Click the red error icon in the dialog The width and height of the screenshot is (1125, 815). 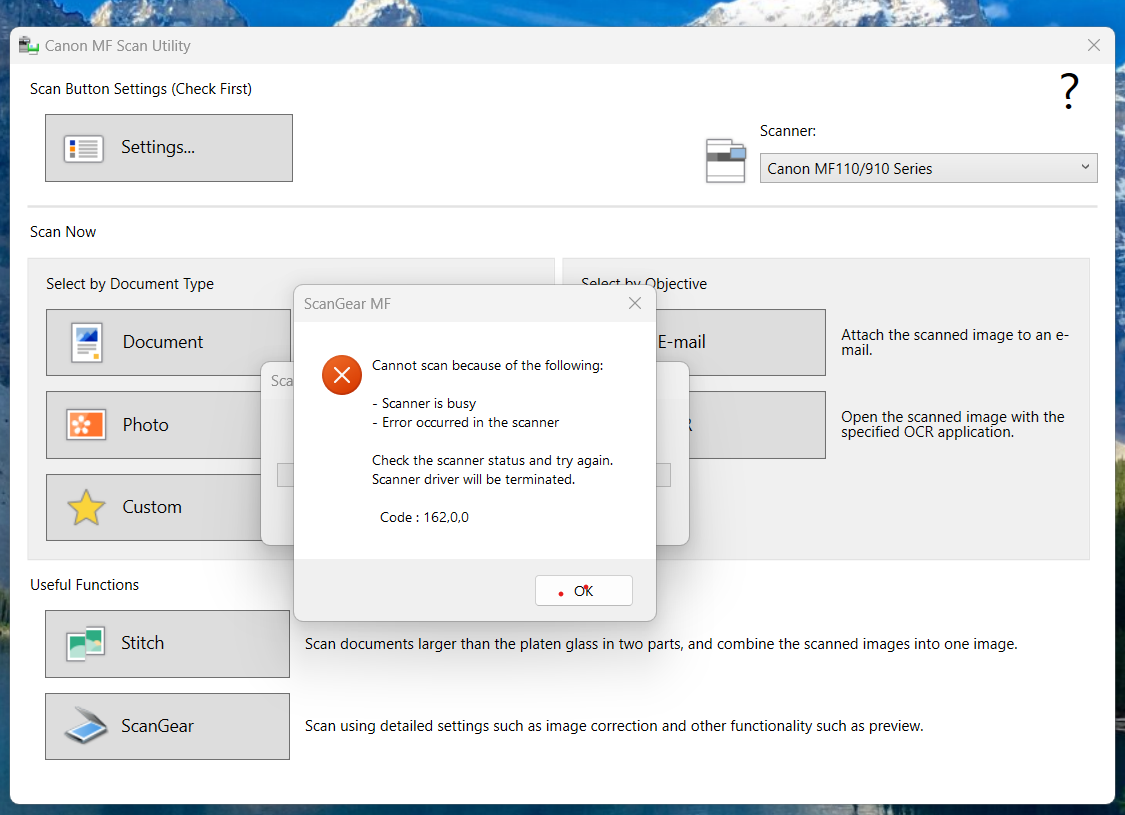click(342, 375)
